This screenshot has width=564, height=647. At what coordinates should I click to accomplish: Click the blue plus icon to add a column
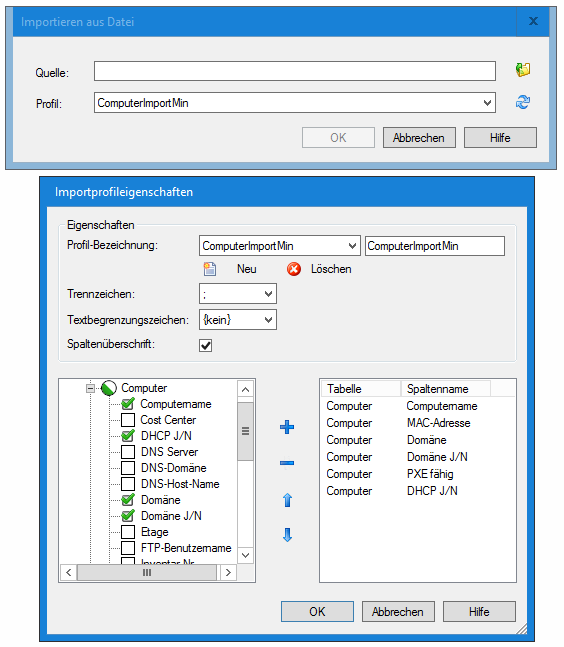(287, 427)
